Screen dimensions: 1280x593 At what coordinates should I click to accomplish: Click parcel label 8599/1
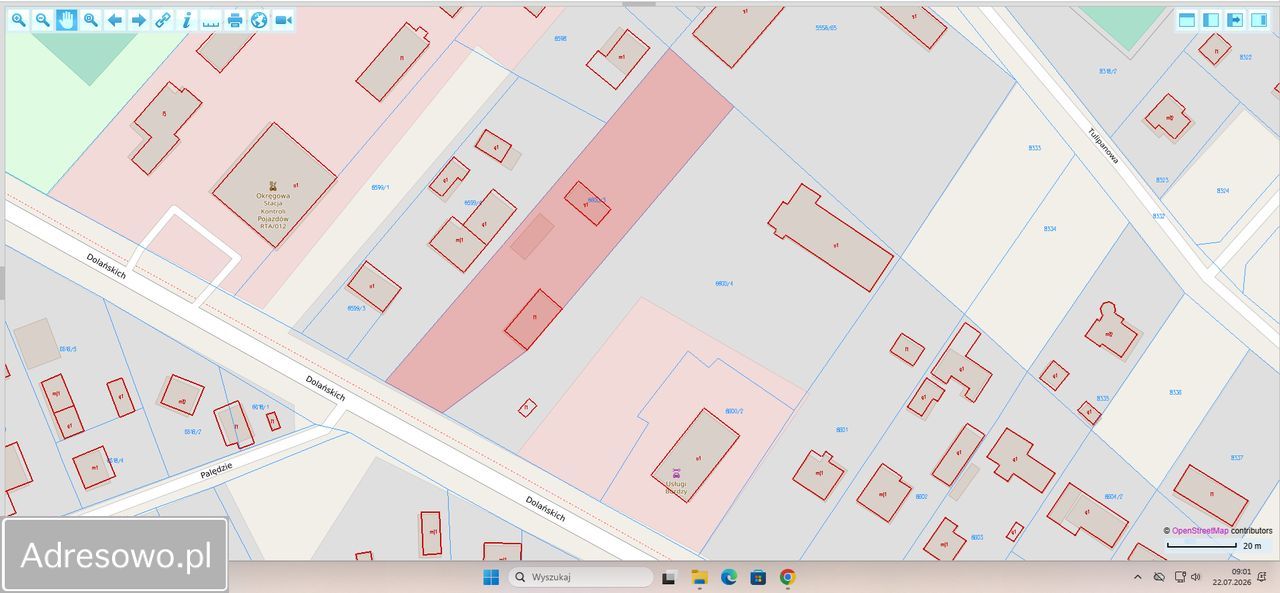tap(380, 187)
